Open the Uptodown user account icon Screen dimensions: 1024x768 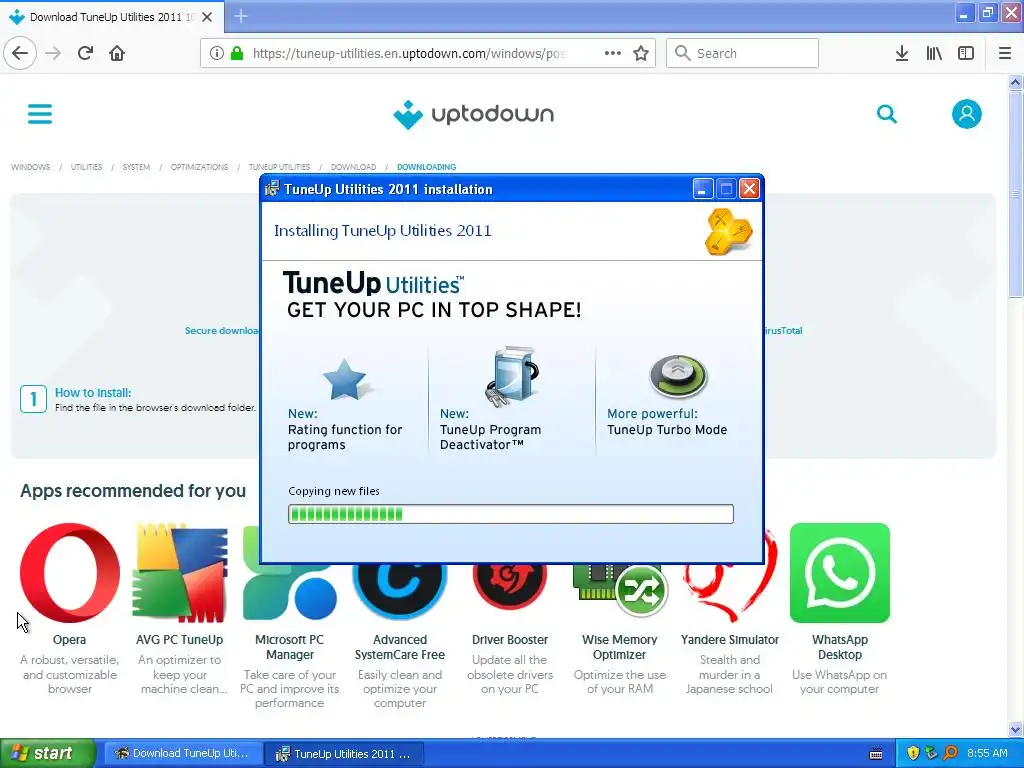(x=967, y=114)
